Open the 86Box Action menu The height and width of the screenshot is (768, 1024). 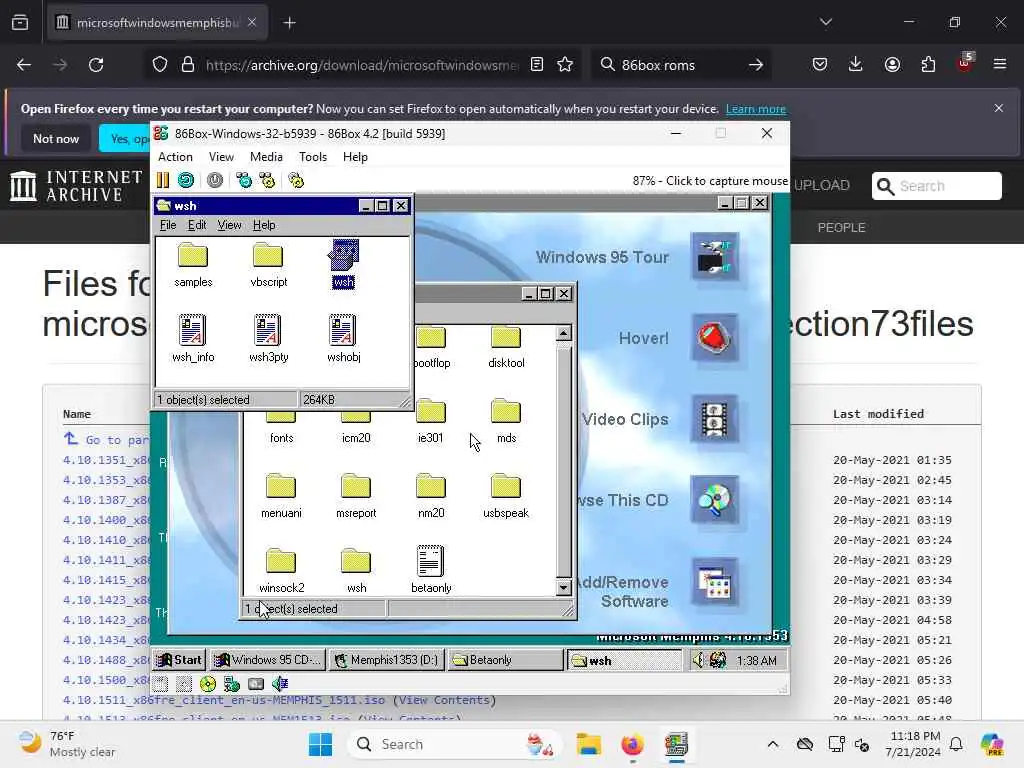point(175,157)
